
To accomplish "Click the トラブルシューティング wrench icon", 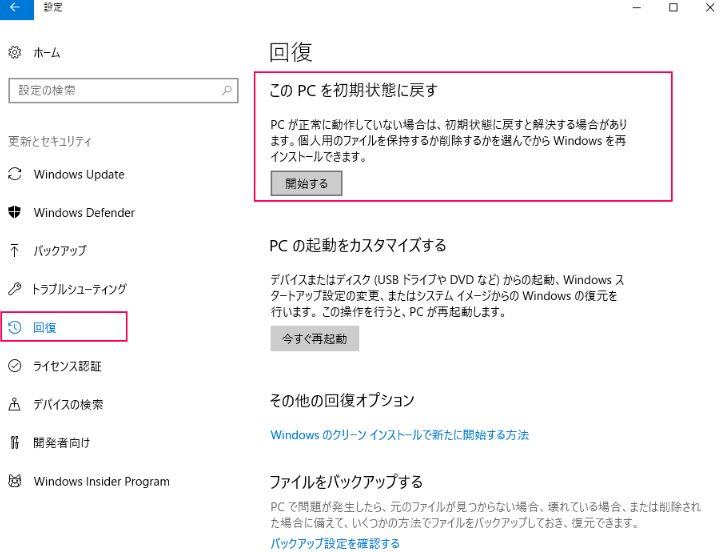I will (15, 289).
